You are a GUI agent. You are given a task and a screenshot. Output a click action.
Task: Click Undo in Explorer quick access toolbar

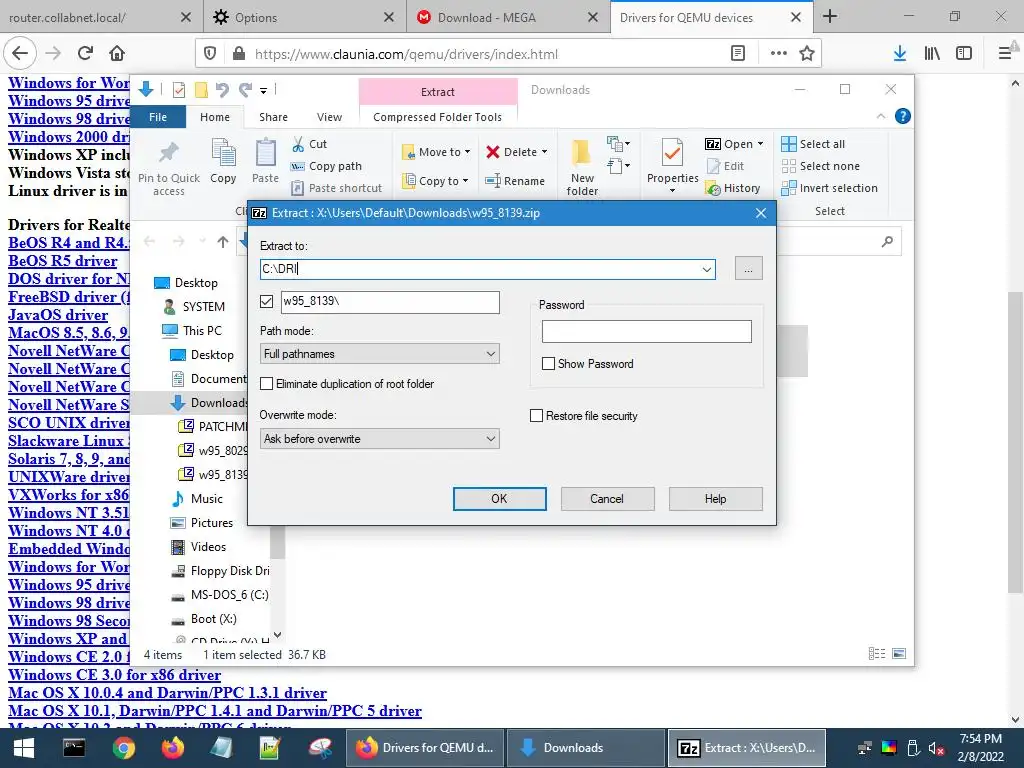[x=222, y=89]
